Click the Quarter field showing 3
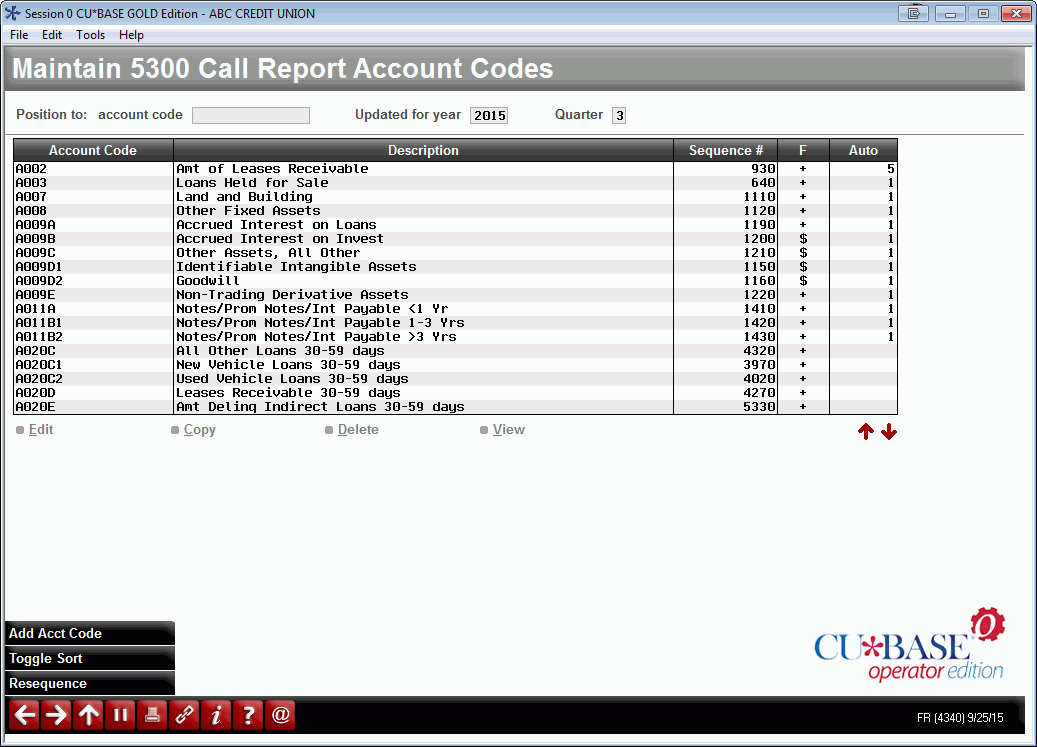The image size is (1037, 747). [619, 115]
